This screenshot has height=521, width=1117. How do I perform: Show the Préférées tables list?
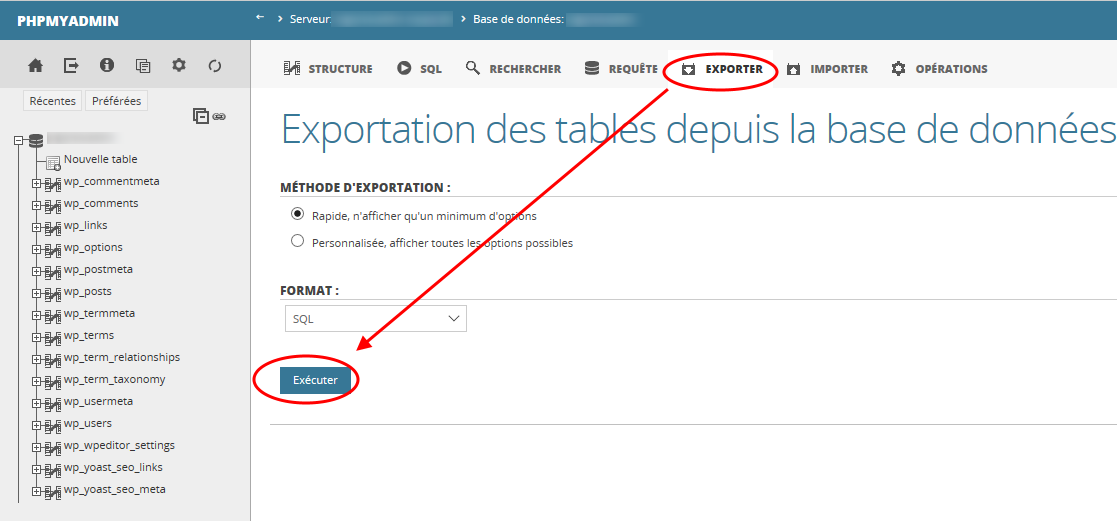click(117, 101)
